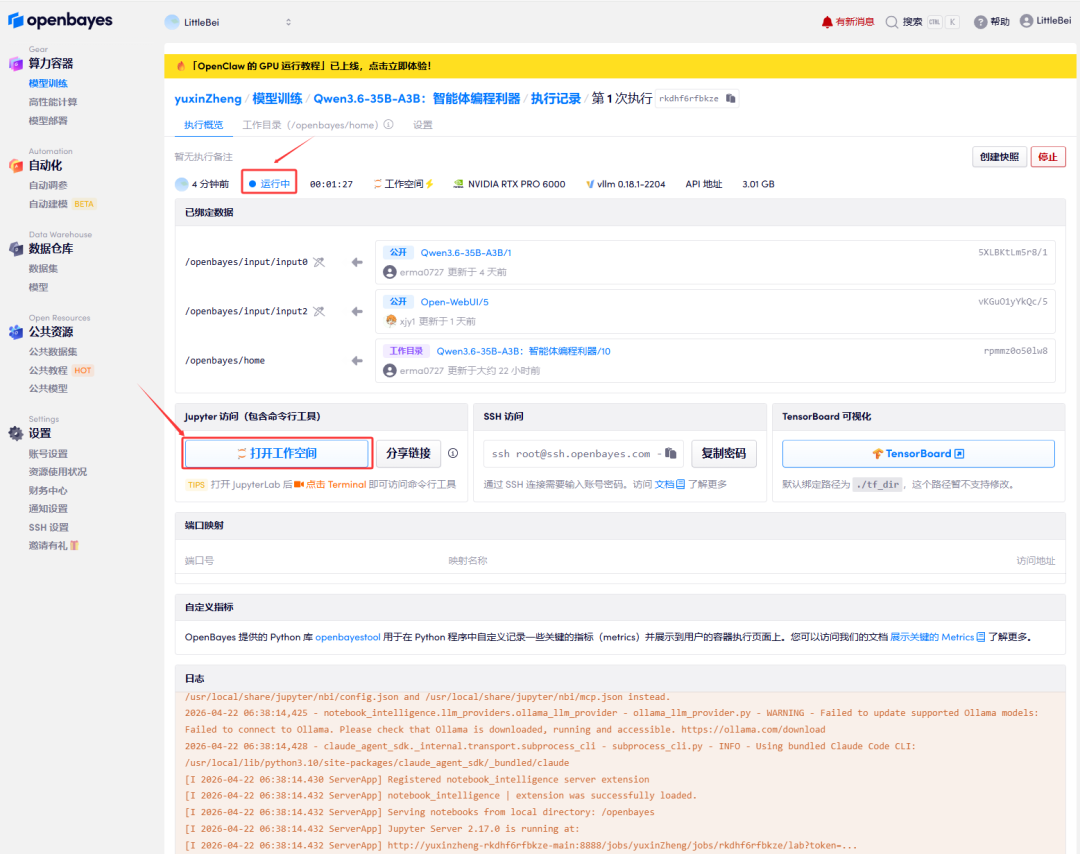The height and width of the screenshot is (854, 1080).
Task: Unbind the /openbayes/input/input2 data
Action: [x=319, y=311]
